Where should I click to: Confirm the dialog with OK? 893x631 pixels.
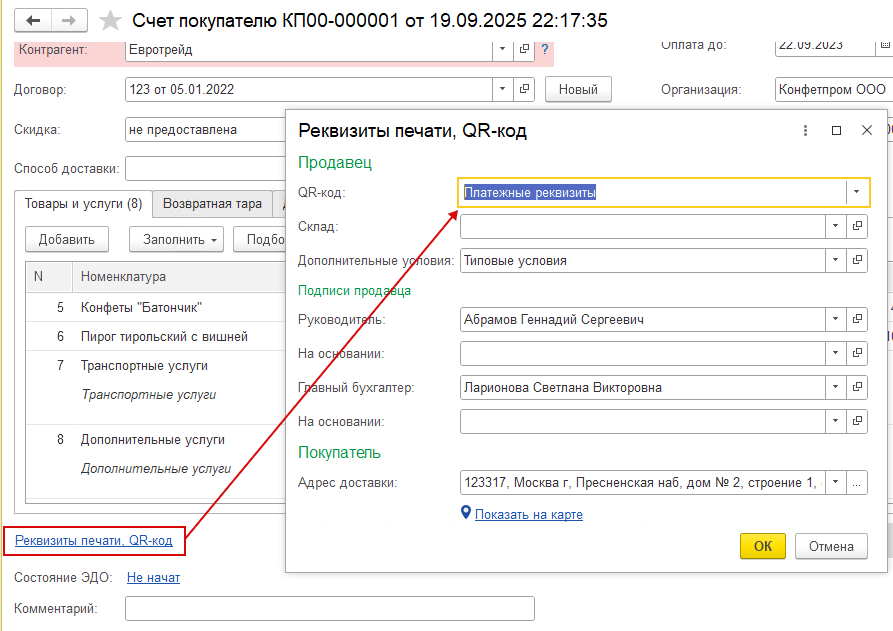tap(762, 546)
